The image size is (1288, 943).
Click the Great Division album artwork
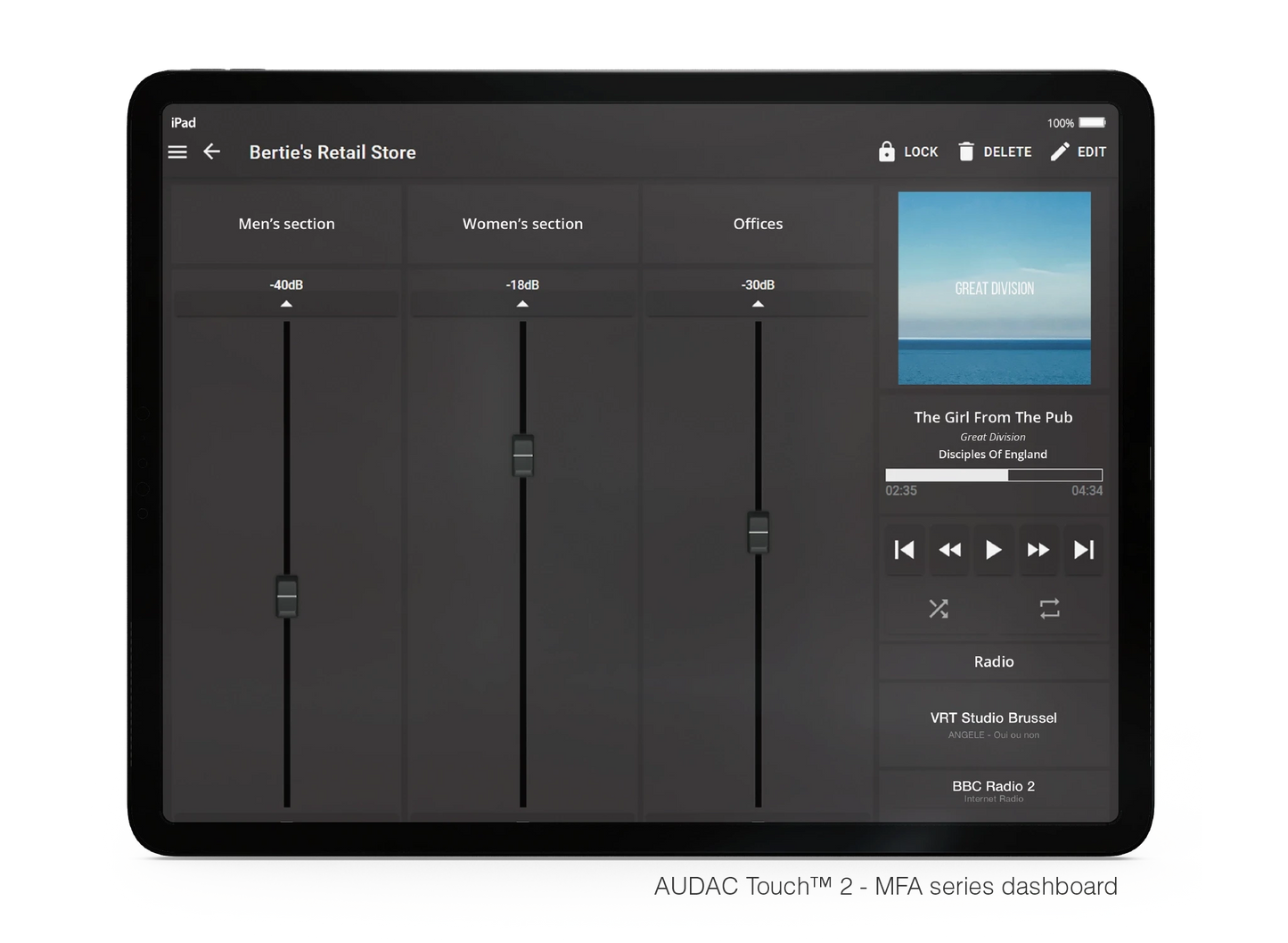tap(993, 287)
